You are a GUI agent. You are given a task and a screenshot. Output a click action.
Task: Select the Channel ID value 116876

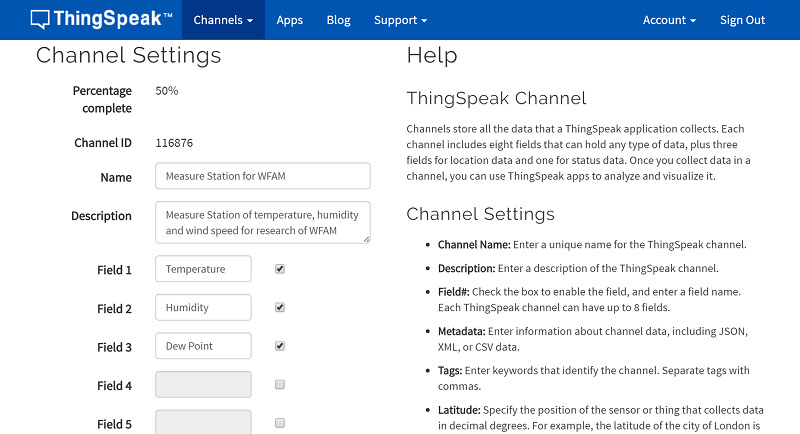(x=174, y=143)
